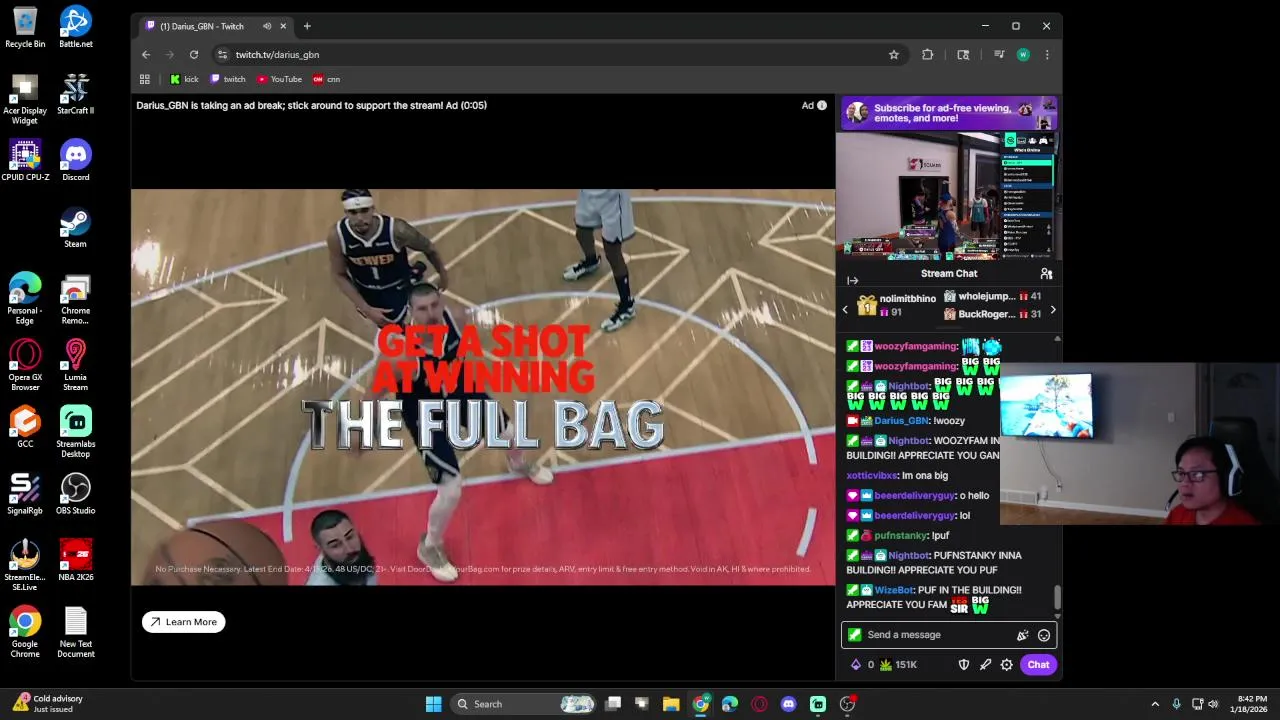Open the bits balance icon below chat

pos(856,665)
